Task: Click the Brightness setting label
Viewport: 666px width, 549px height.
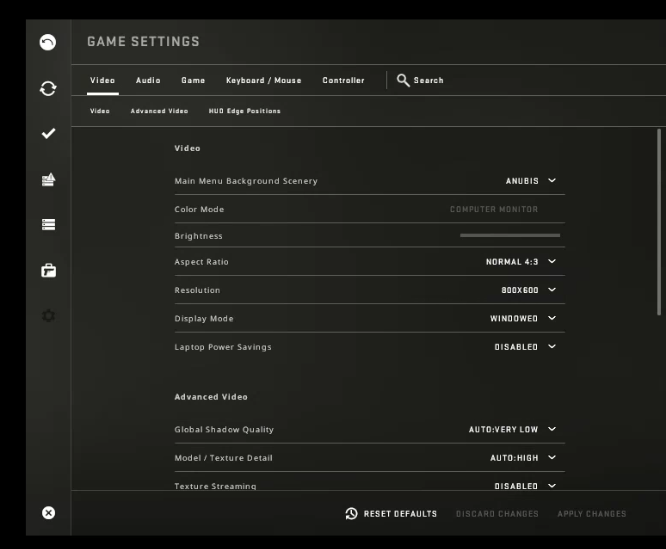Action: [198, 236]
